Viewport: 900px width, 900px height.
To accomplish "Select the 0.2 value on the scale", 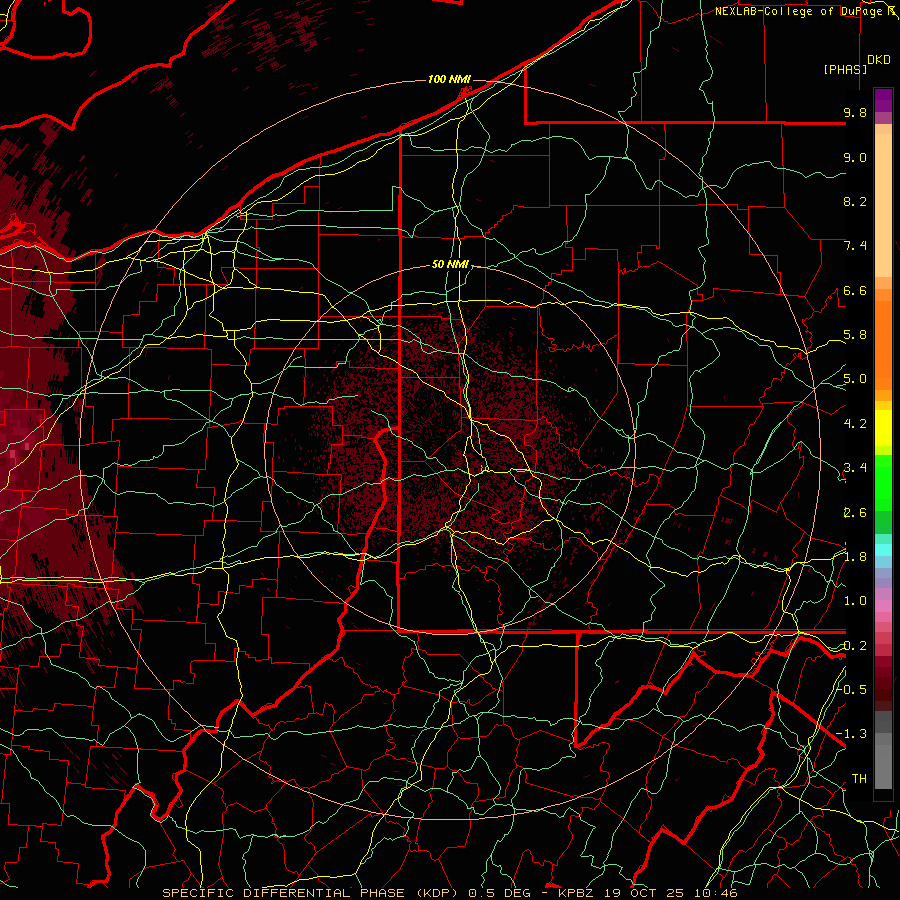I will tap(855, 646).
